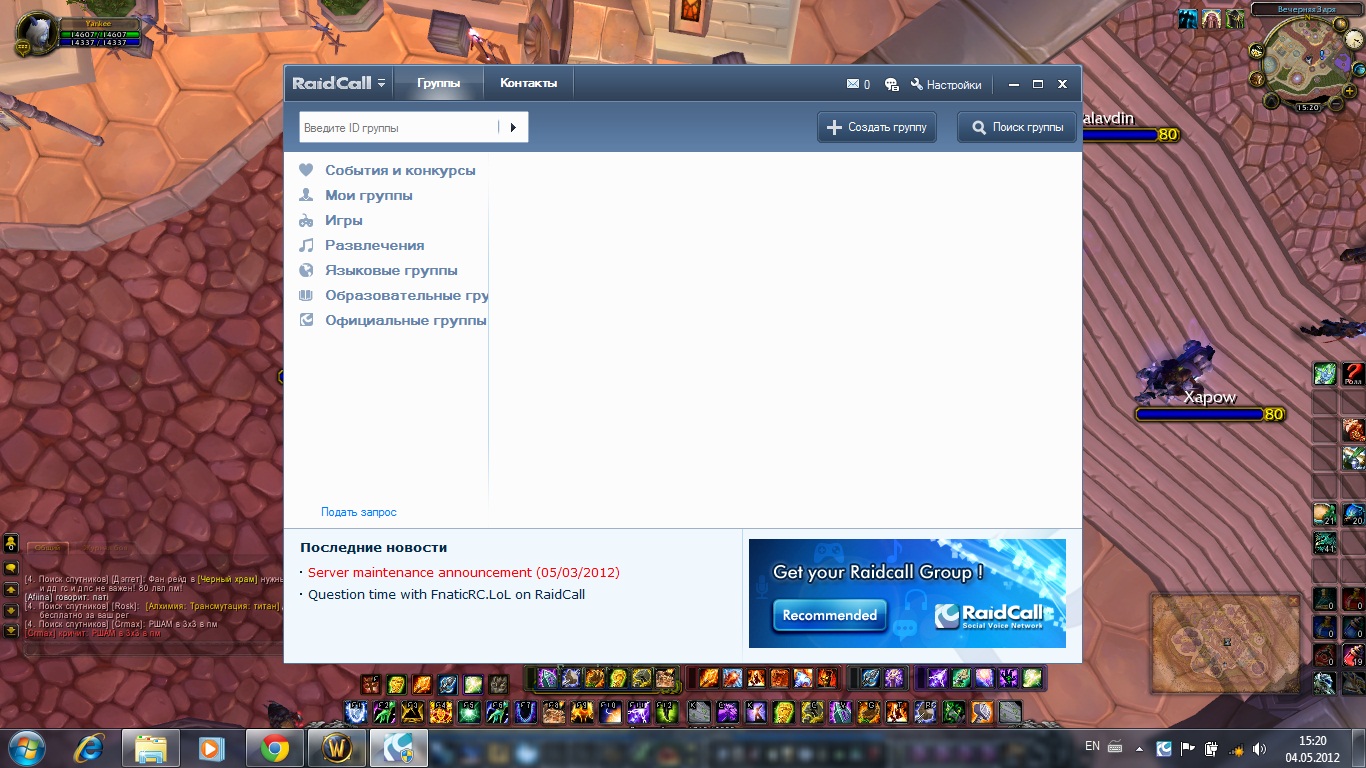
Task: Click the volume speaker tray icon
Action: point(1259,748)
